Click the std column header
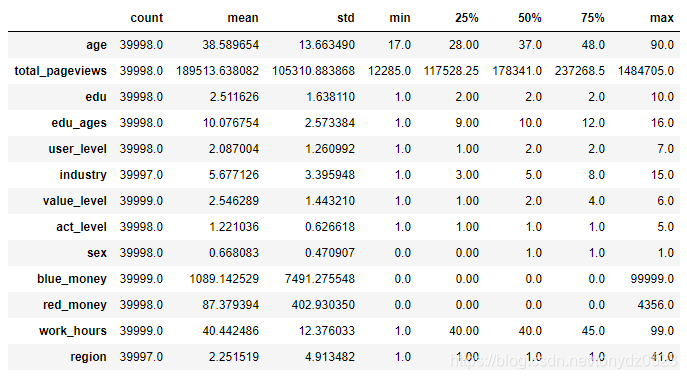 pos(345,18)
